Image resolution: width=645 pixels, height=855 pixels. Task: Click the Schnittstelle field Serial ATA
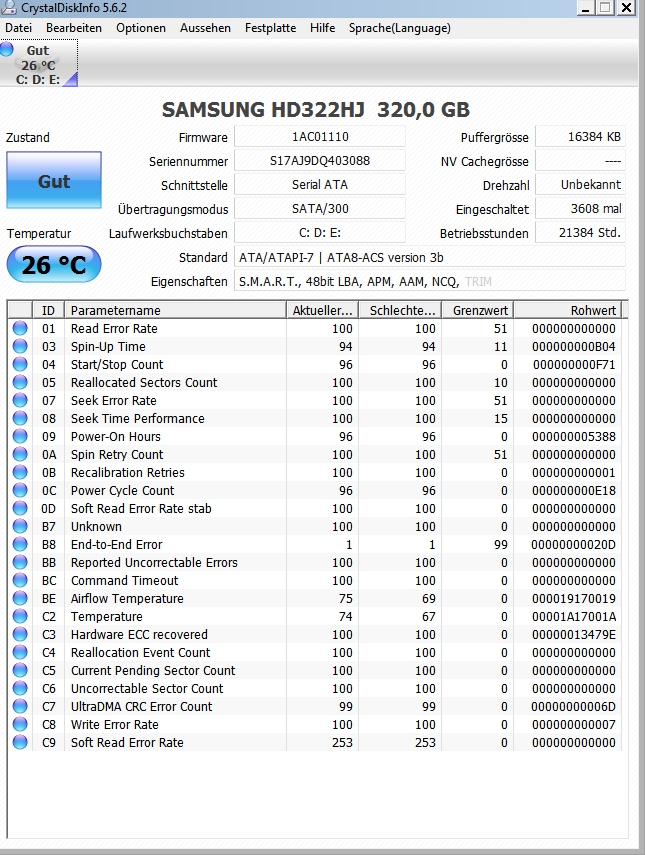pyautogui.click(x=320, y=184)
